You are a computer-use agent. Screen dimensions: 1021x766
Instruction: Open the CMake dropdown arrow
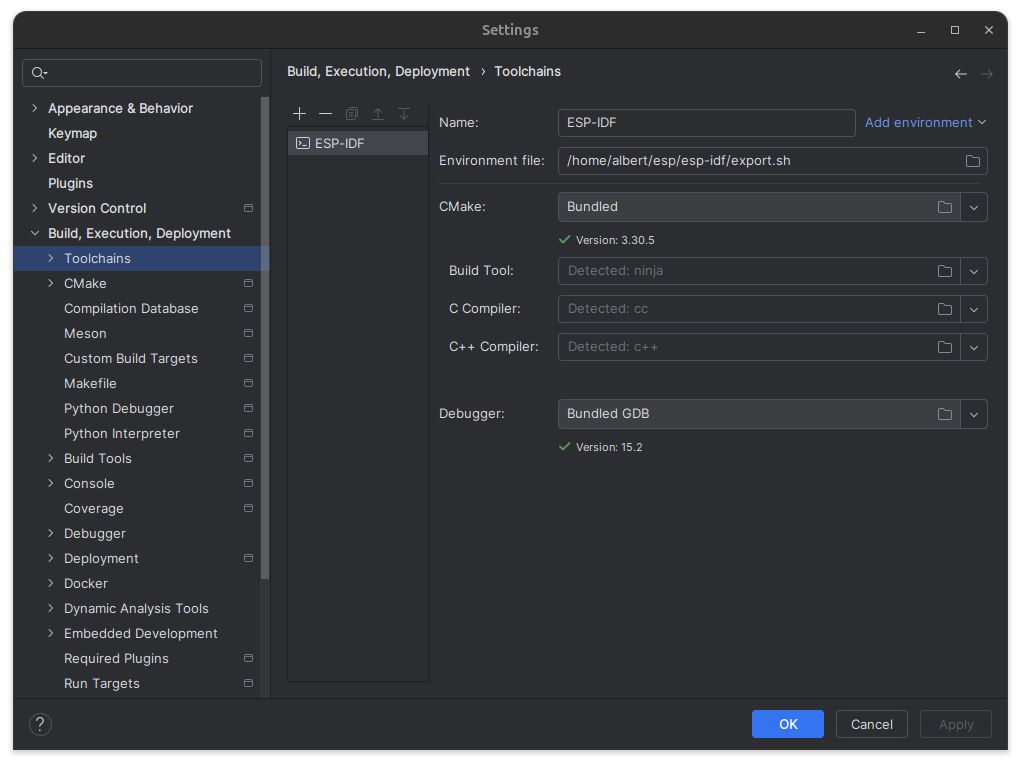(974, 207)
